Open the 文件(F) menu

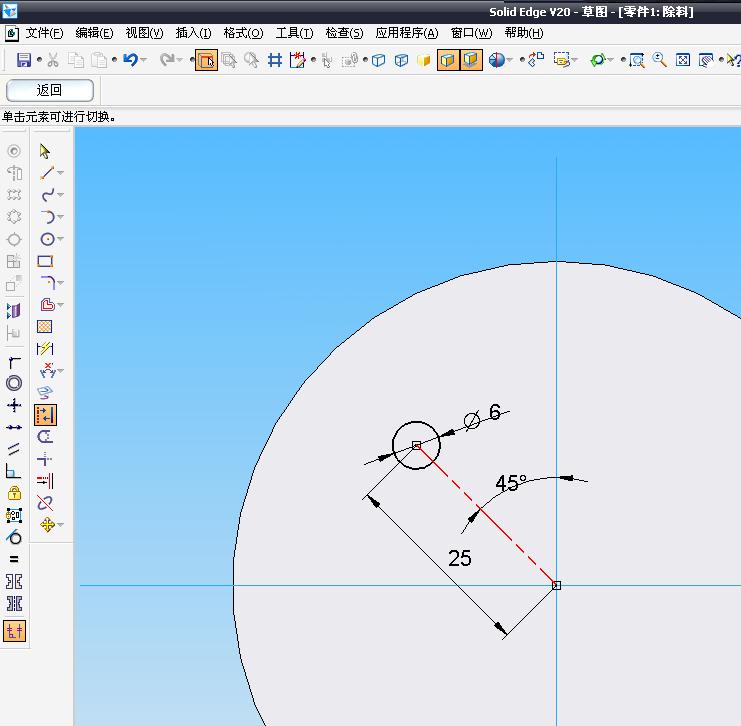(44, 33)
